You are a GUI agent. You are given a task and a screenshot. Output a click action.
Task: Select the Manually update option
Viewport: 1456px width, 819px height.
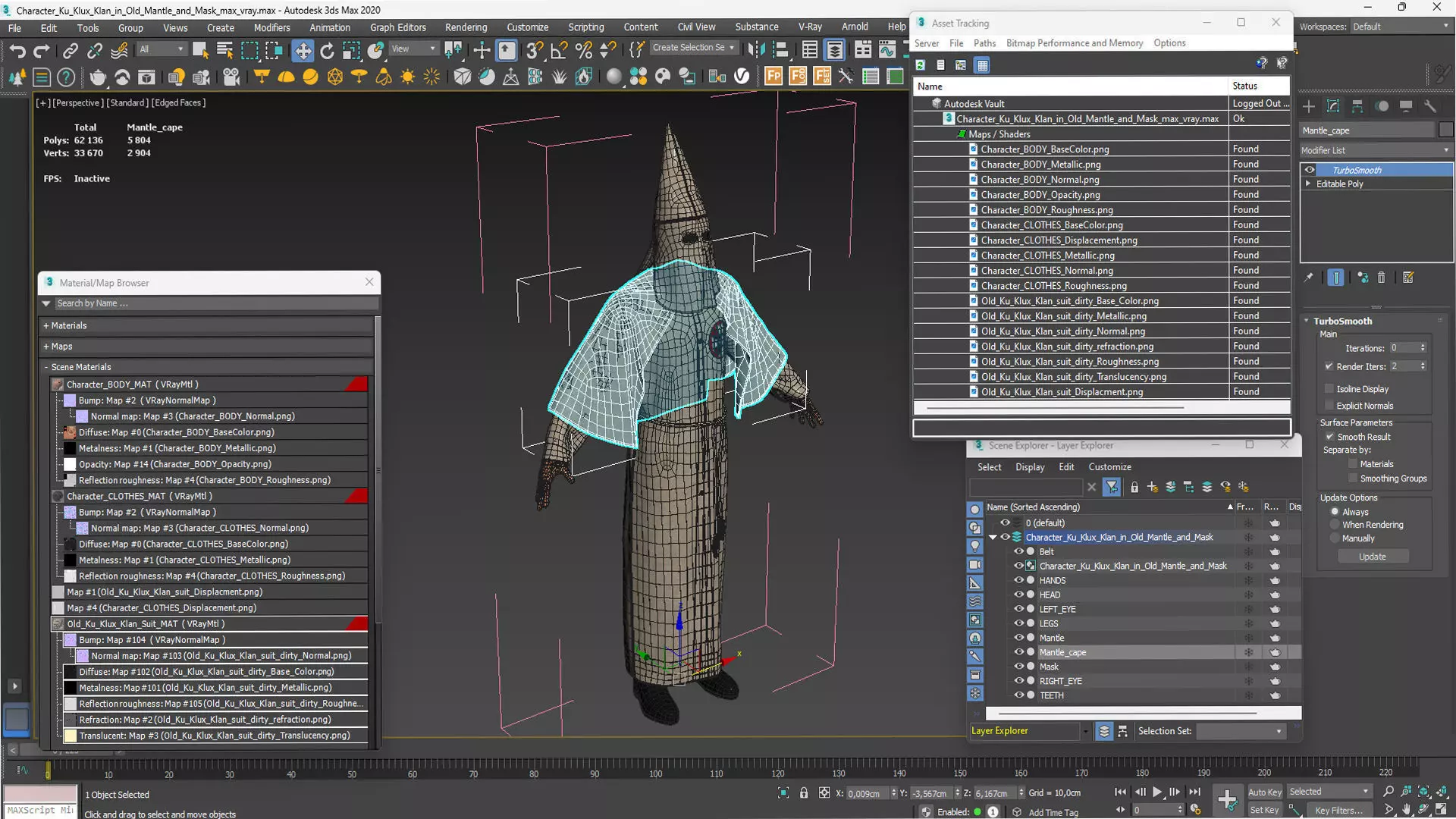(x=1335, y=538)
